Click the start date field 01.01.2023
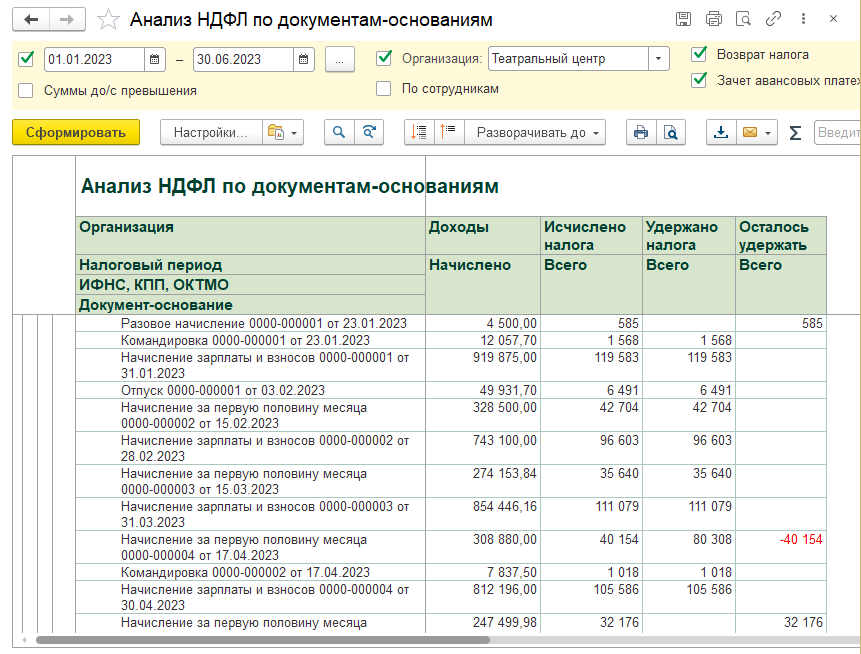This screenshot has height=654, width=861. [94, 59]
